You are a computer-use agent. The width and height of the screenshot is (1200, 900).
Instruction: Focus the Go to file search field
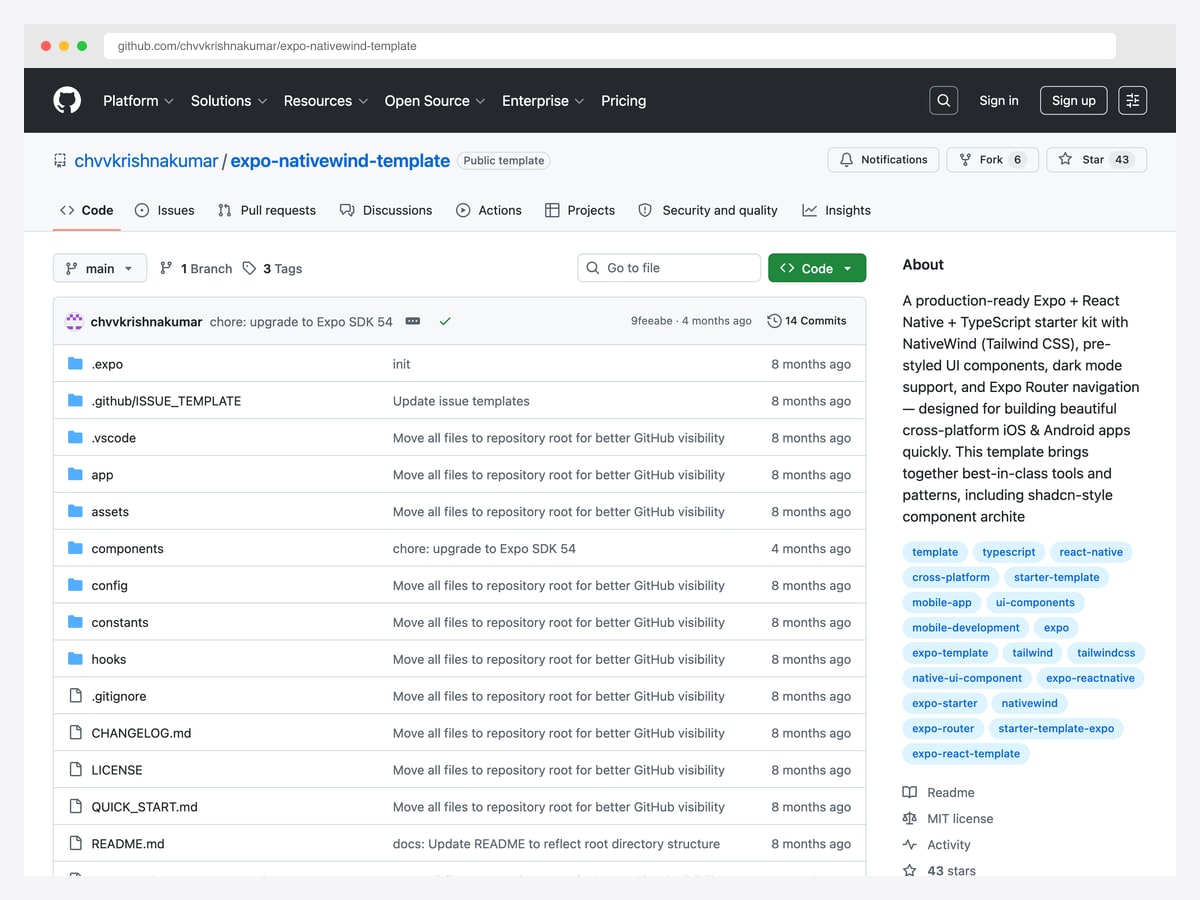click(669, 268)
